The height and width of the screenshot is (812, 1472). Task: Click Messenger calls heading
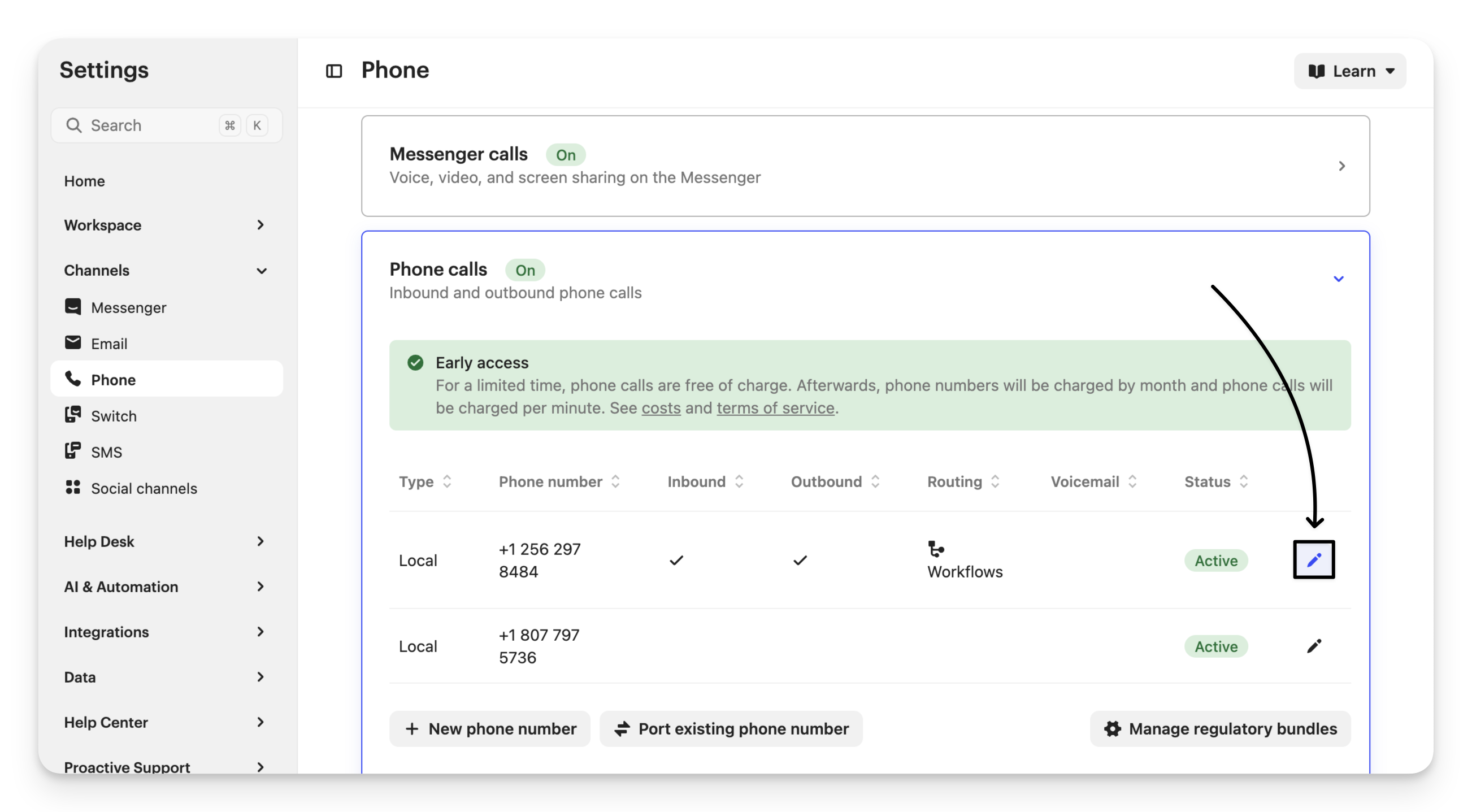(458, 154)
